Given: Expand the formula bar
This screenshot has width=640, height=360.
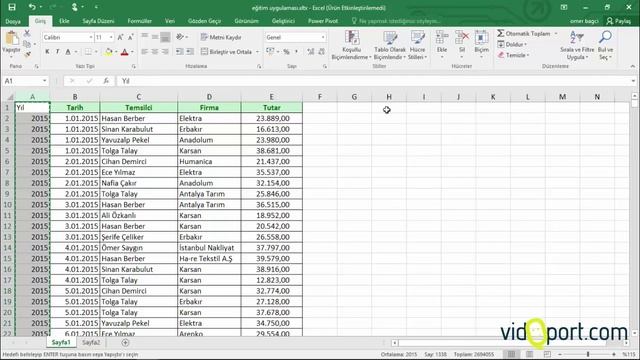Looking at the screenshot, I should point(633,81).
